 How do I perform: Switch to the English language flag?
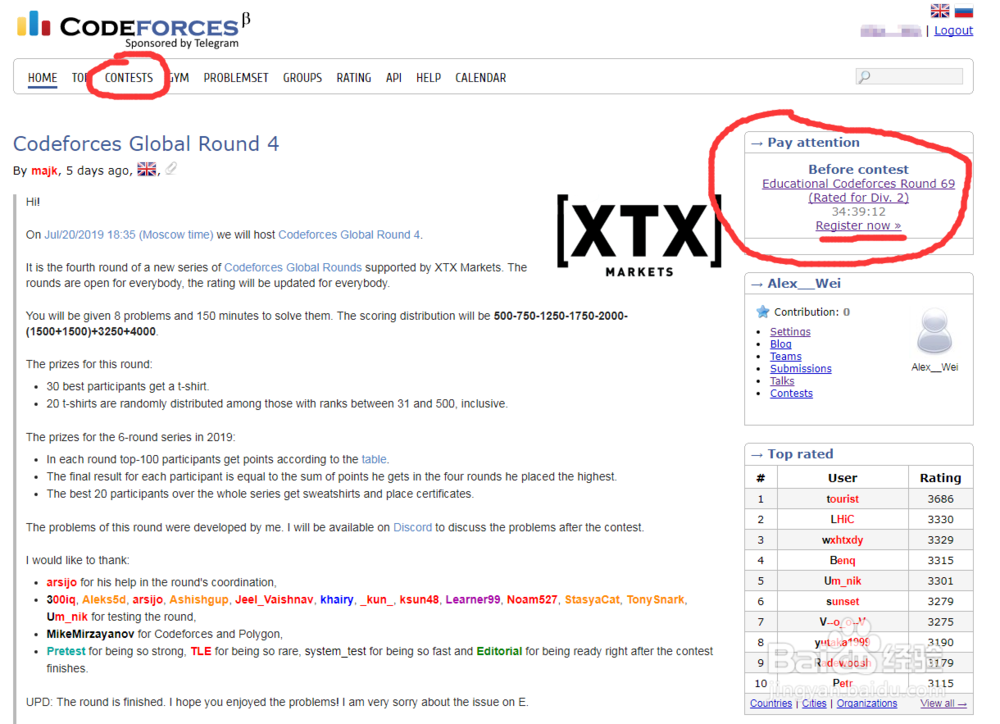[939, 10]
